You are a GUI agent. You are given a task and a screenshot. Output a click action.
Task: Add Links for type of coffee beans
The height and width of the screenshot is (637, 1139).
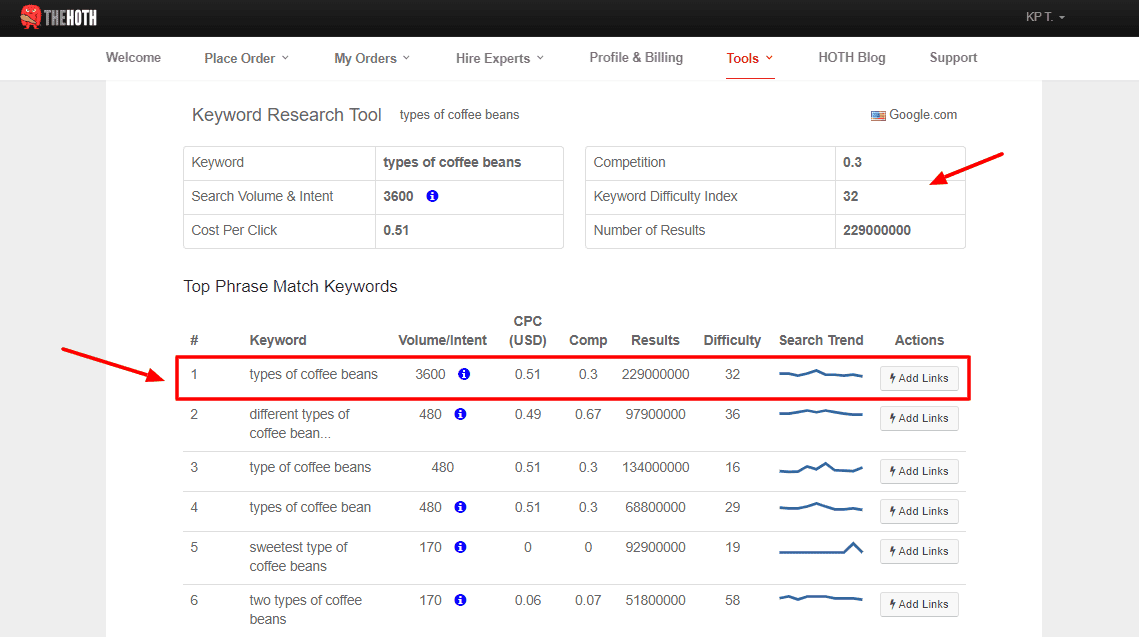[919, 471]
